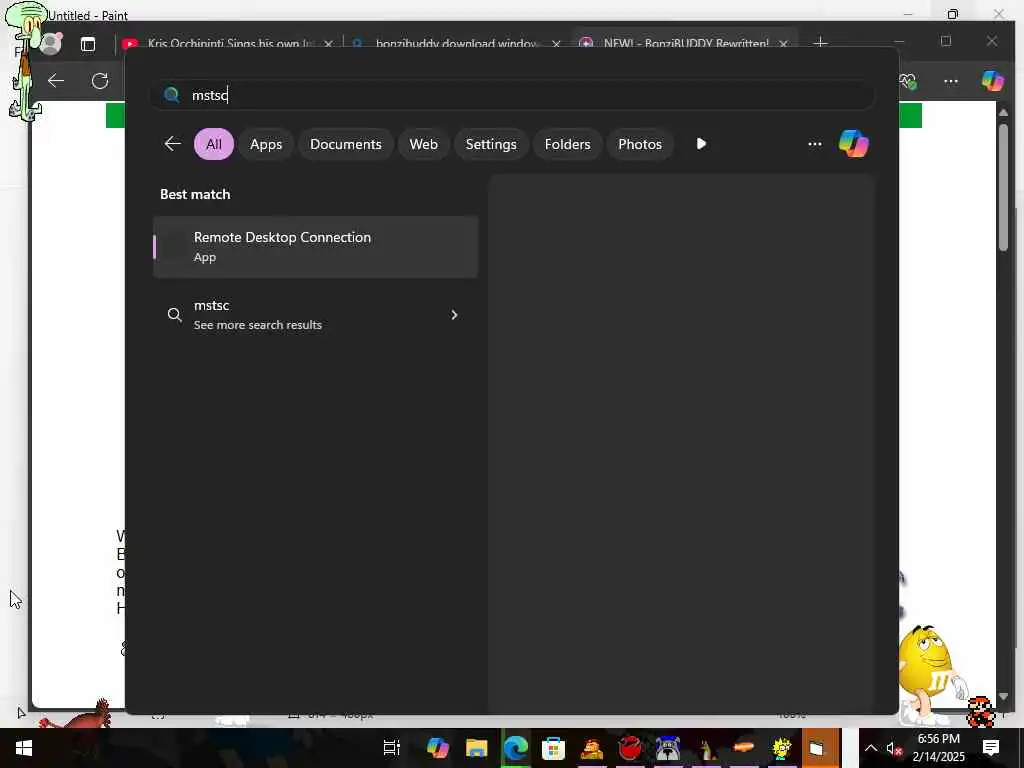The width and height of the screenshot is (1024, 768).
Task: Click the red bird taskbar icon
Action: 630,748
